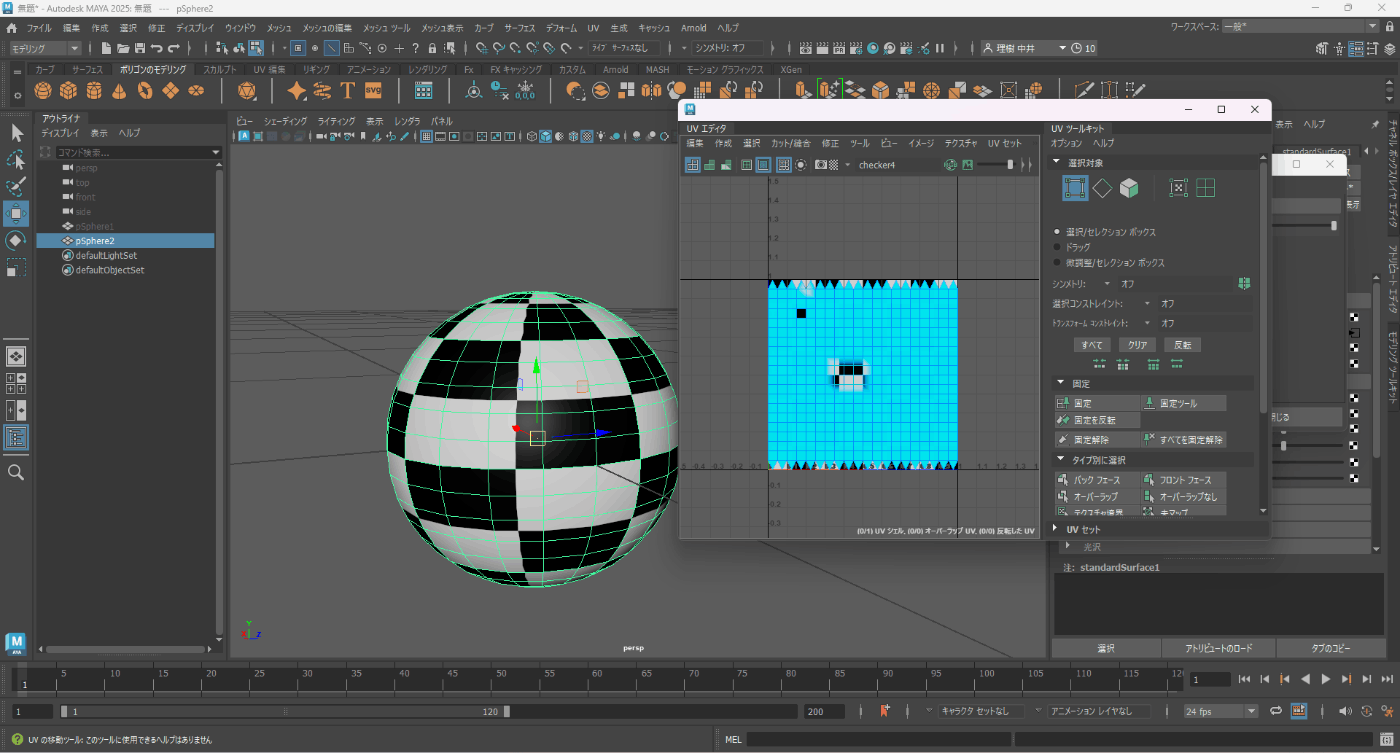Select the Rotate tool in toolbox
Viewport: 1400px width, 753px height.
(16, 240)
